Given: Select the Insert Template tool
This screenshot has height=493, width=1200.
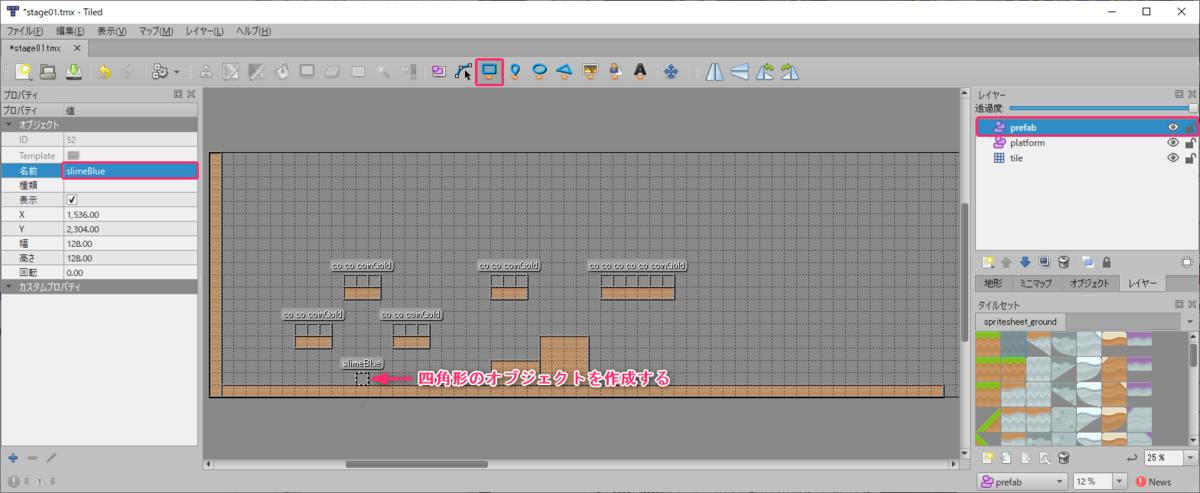Looking at the screenshot, I should 615,72.
